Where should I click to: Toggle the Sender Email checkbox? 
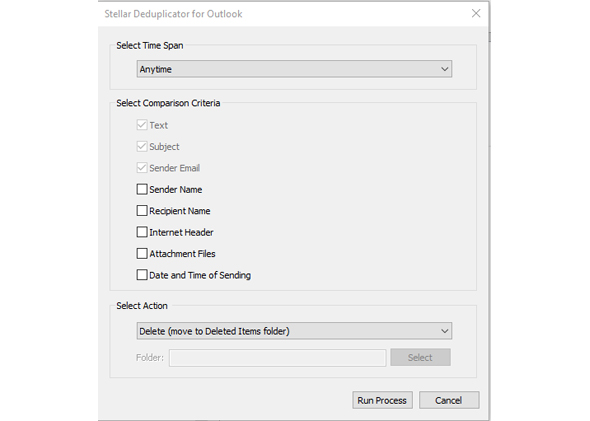(142, 168)
